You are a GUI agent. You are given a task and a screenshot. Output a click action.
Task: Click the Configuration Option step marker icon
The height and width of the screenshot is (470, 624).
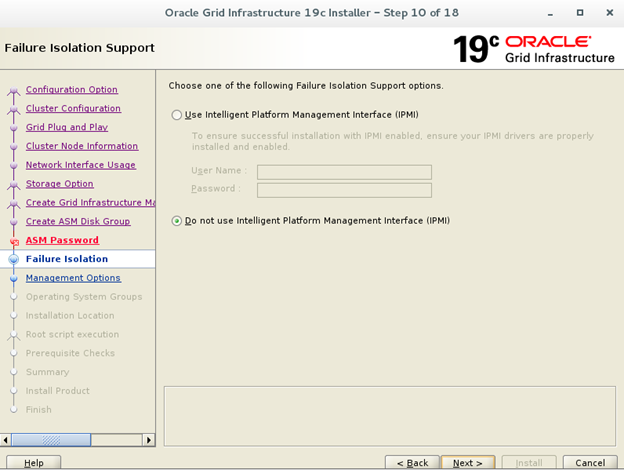tap(14, 91)
